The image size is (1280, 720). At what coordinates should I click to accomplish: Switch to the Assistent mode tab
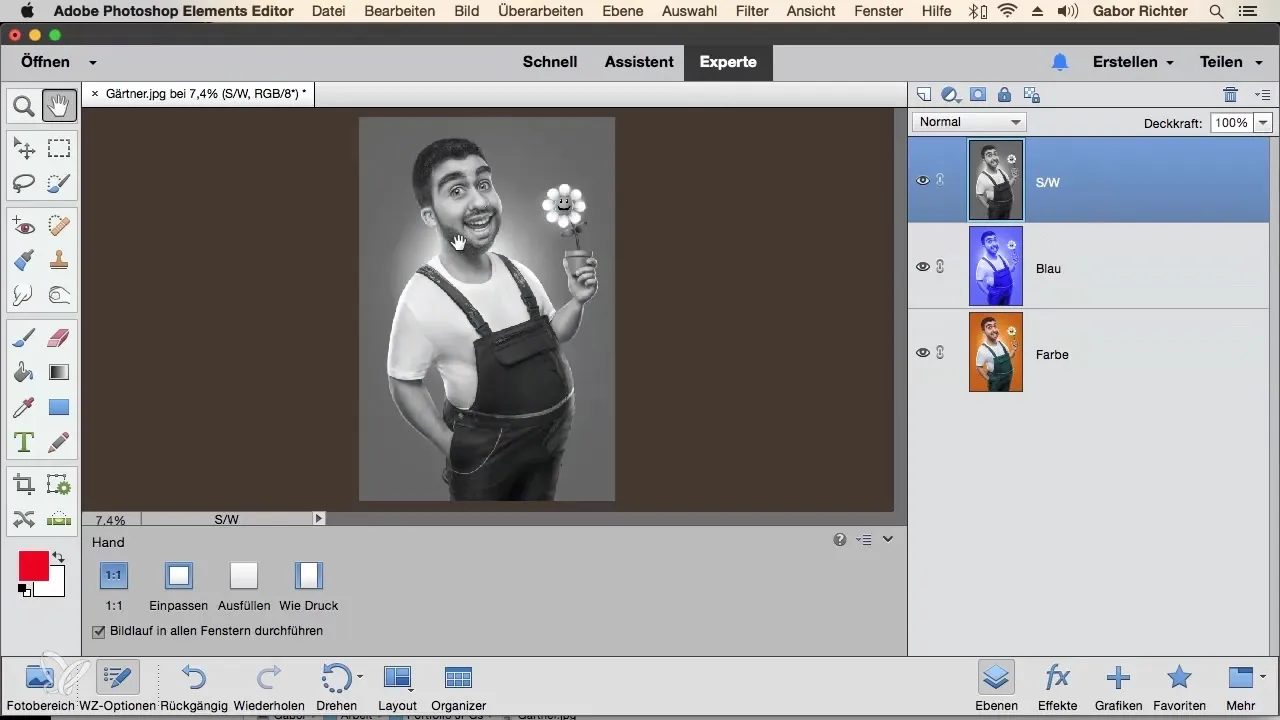coord(639,62)
